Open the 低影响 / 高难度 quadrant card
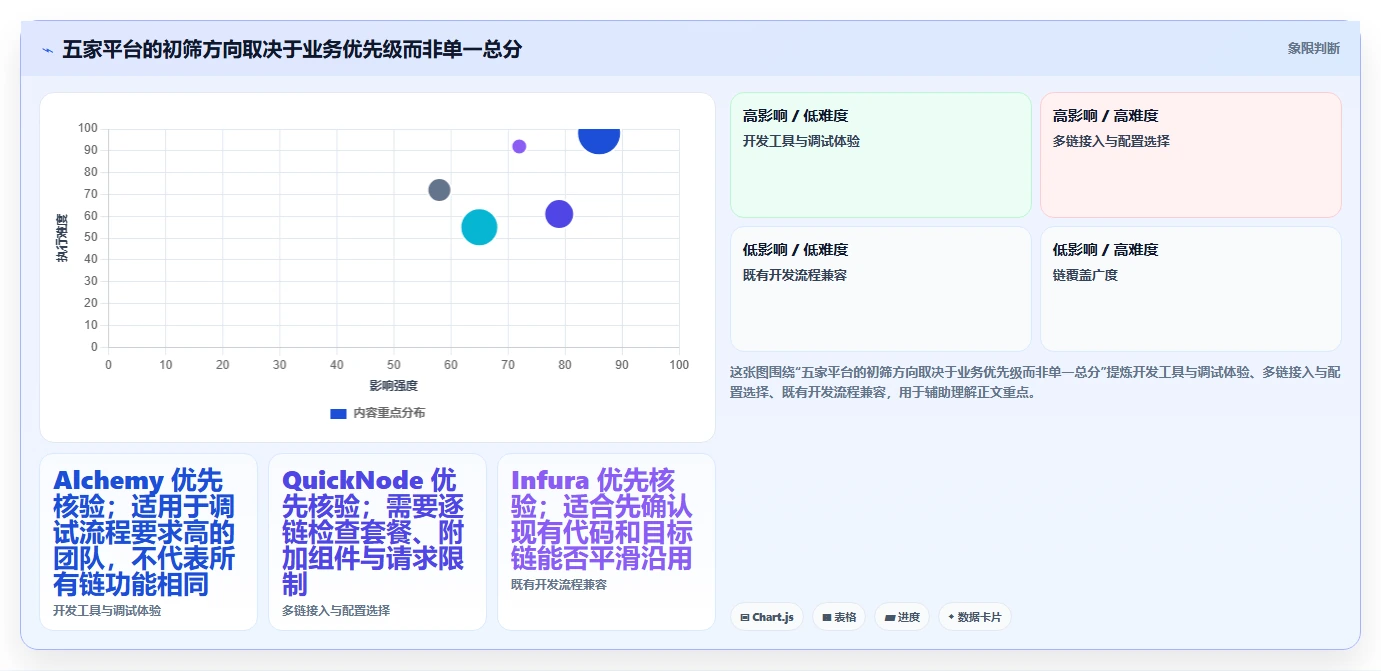The width and height of the screenshot is (1381, 671). pyautogui.click(x=1191, y=289)
